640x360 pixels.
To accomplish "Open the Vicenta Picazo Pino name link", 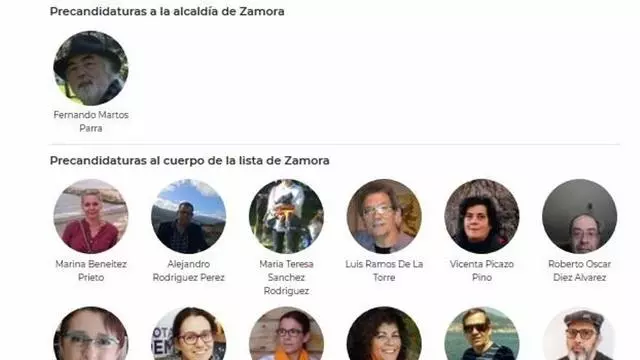I will pyautogui.click(x=482, y=271).
